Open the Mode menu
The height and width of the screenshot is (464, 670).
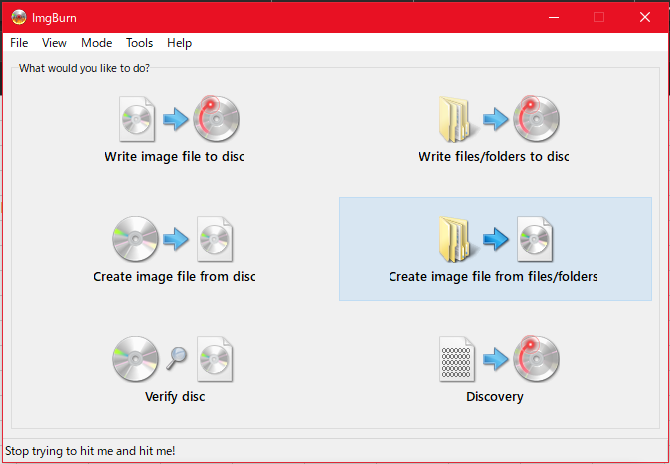pyautogui.click(x=97, y=43)
